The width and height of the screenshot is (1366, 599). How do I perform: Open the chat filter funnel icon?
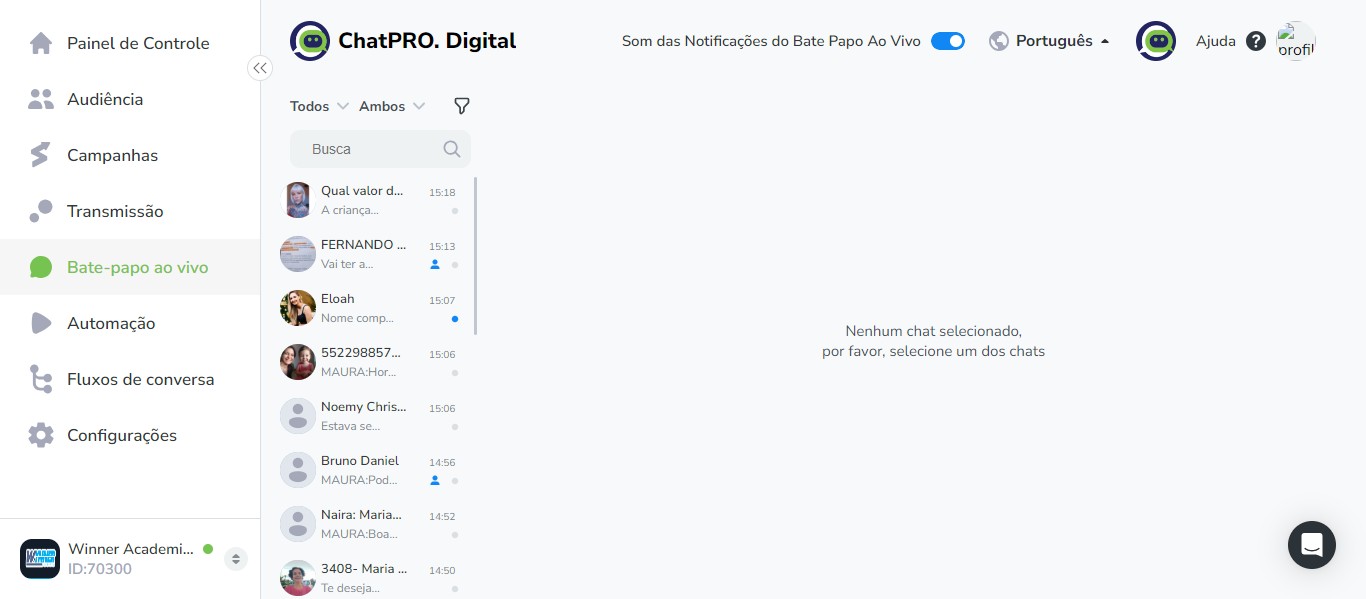pos(461,106)
